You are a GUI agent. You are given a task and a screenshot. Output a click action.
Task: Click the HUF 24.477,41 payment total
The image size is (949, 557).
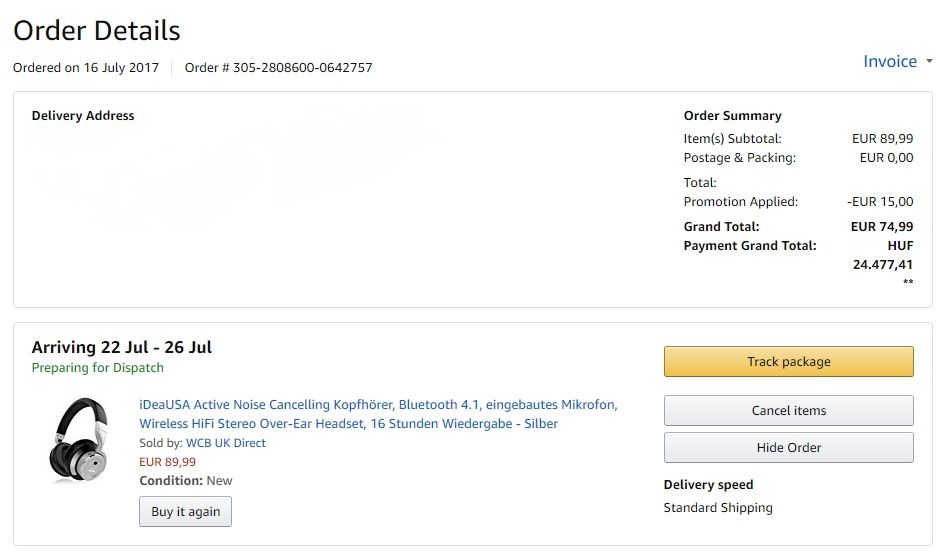[882, 255]
